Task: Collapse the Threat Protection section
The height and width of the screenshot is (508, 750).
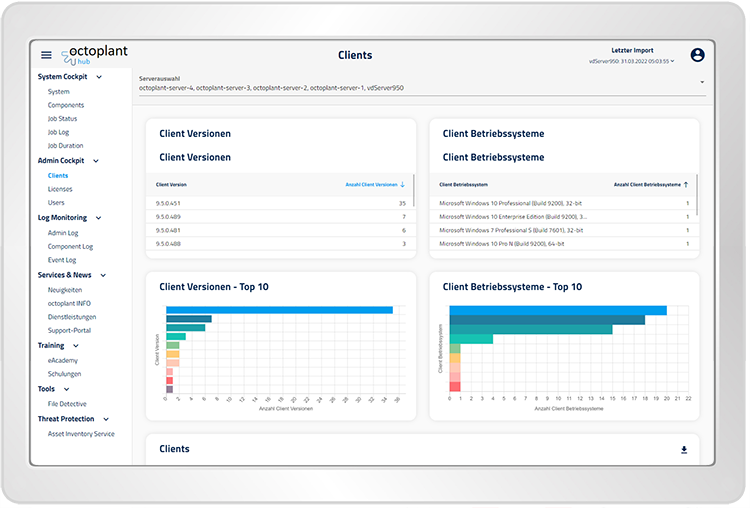Action: pyautogui.click(x=106, y=420)
